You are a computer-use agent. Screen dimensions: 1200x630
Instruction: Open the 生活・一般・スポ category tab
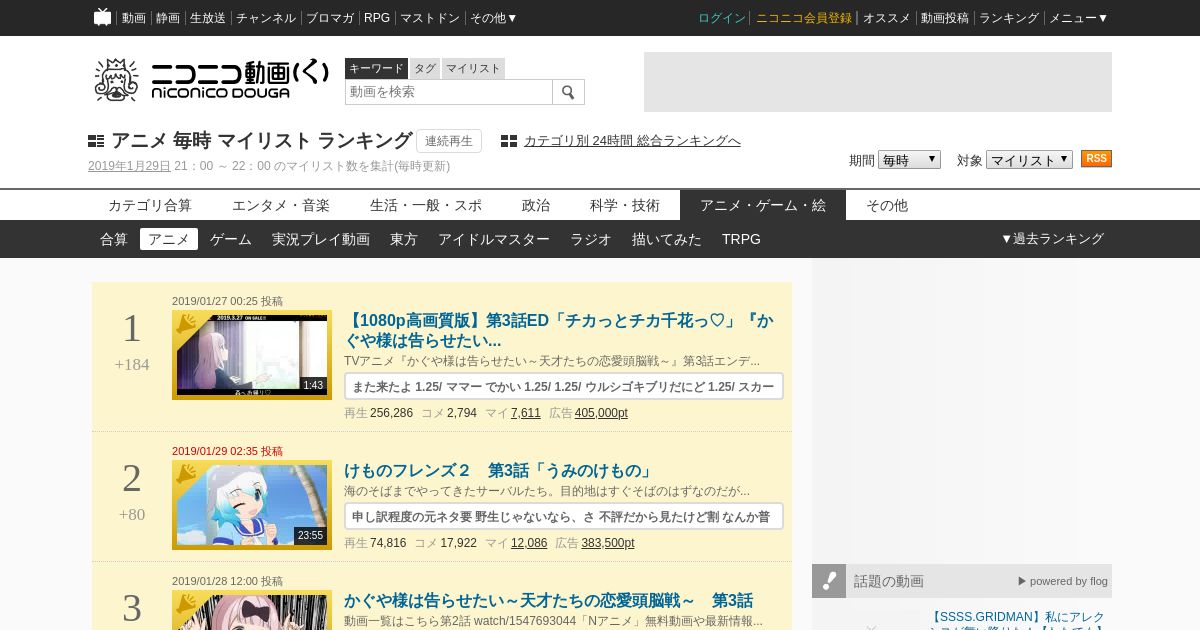(x=426, y=205)
